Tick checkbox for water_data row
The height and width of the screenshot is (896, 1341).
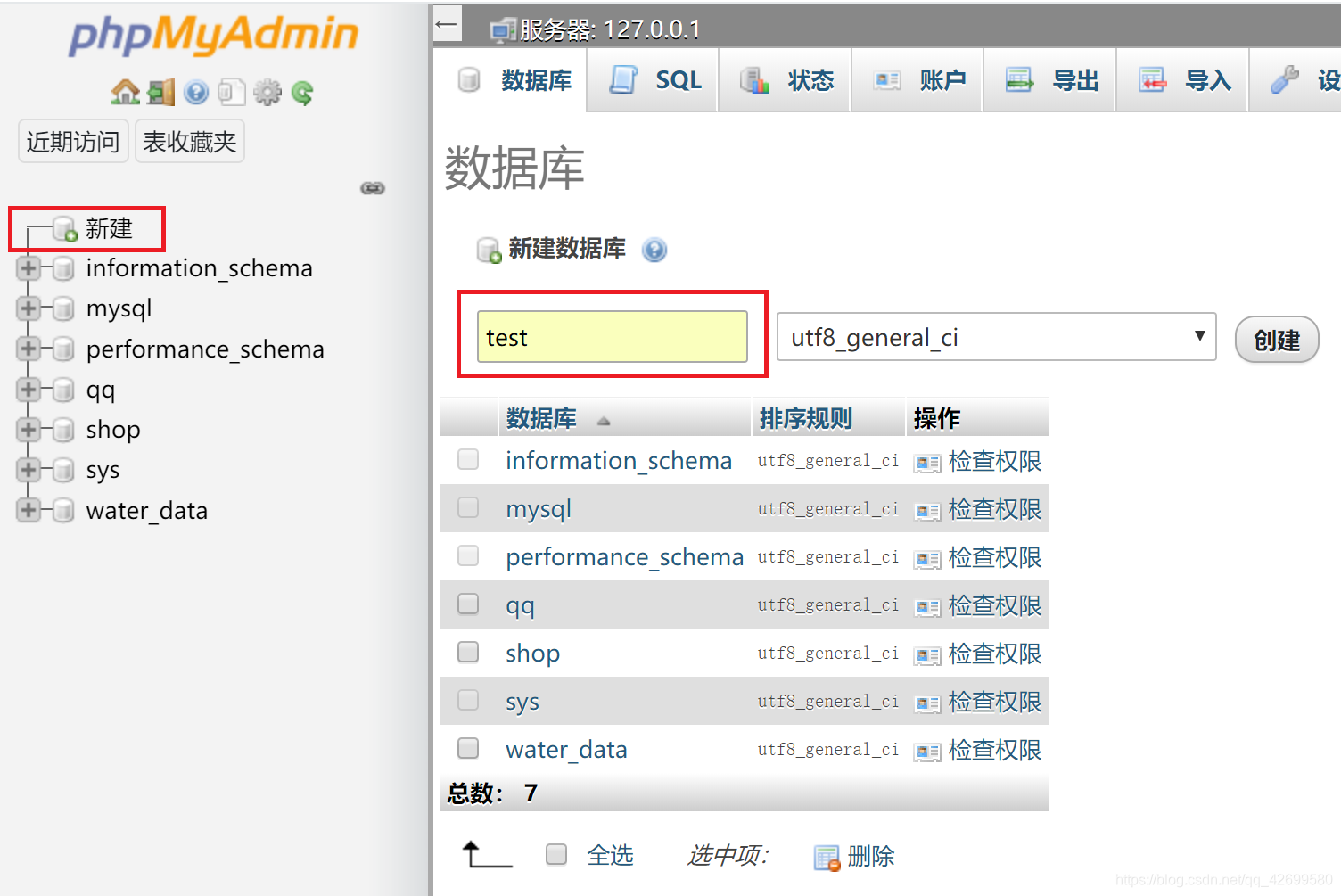[x=468, y=748]
